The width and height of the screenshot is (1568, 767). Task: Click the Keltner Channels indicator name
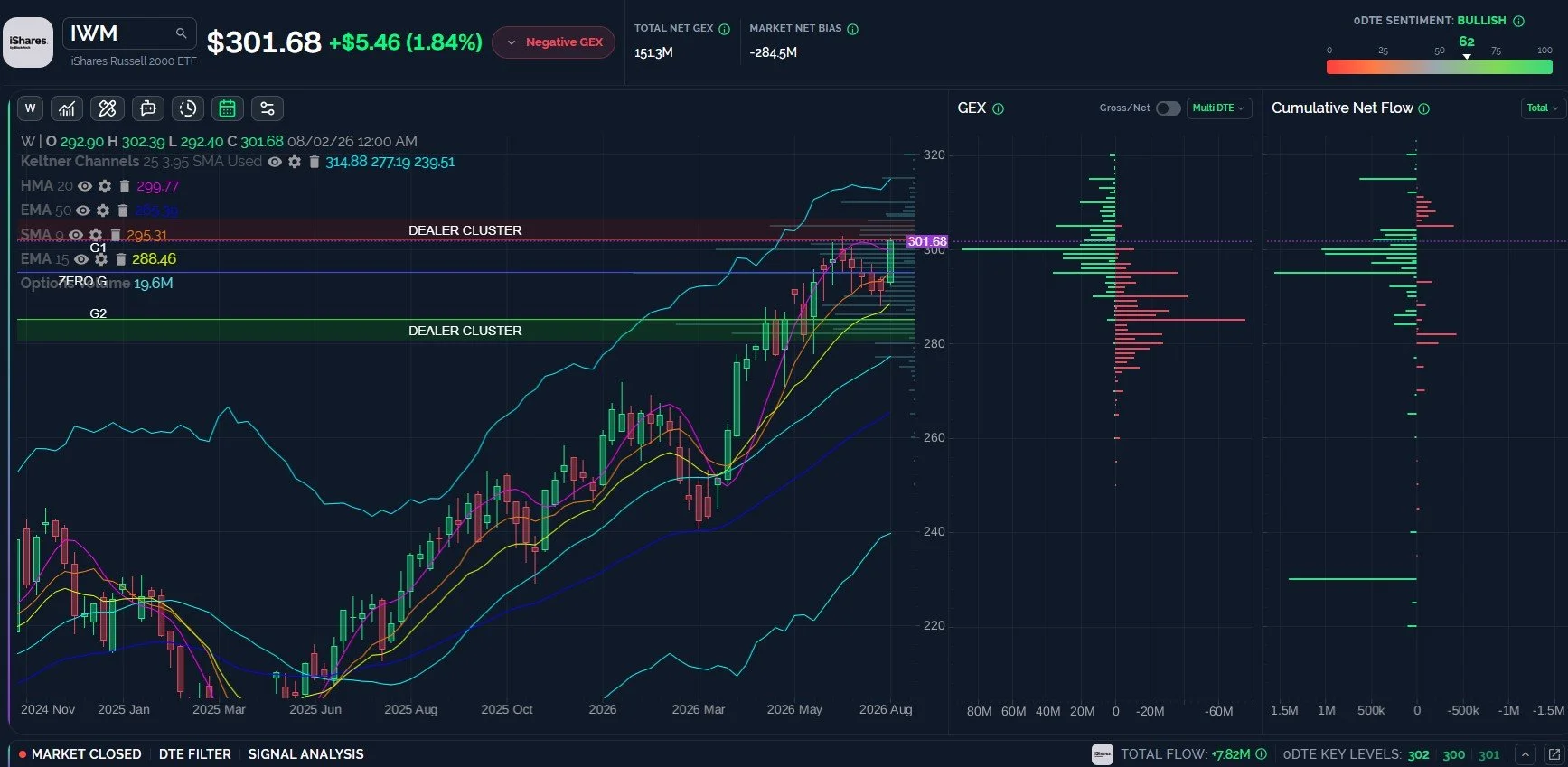pos(80,162)
